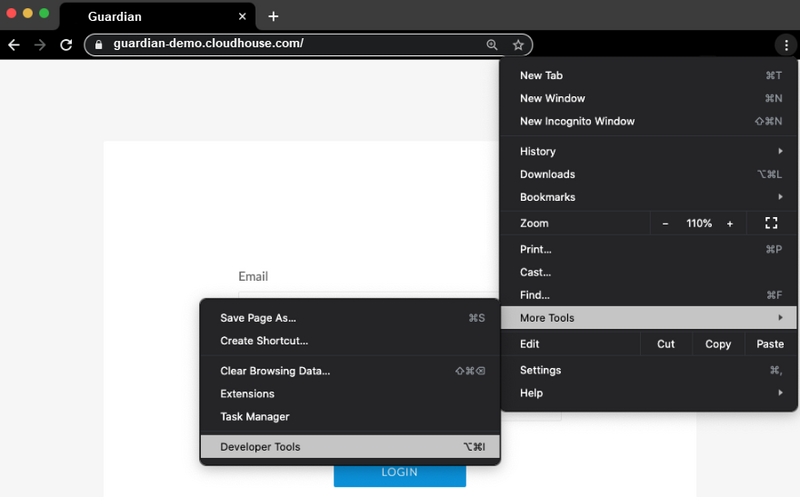This screenshot has height=497, width=800.
Task: Toggle fullscreen mode in the Zoom row
Action: pos(770,223)
